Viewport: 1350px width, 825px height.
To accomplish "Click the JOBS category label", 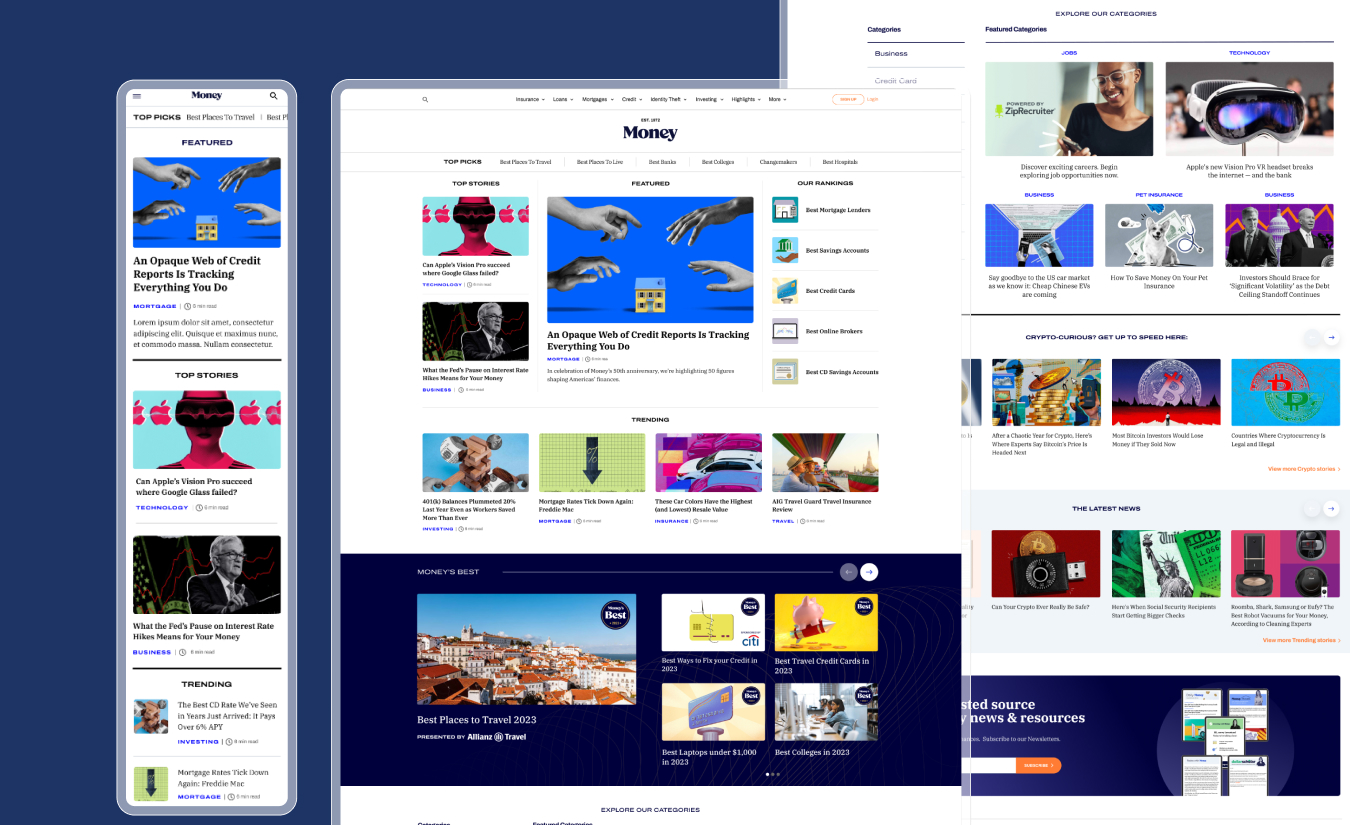I will 1069,53.
